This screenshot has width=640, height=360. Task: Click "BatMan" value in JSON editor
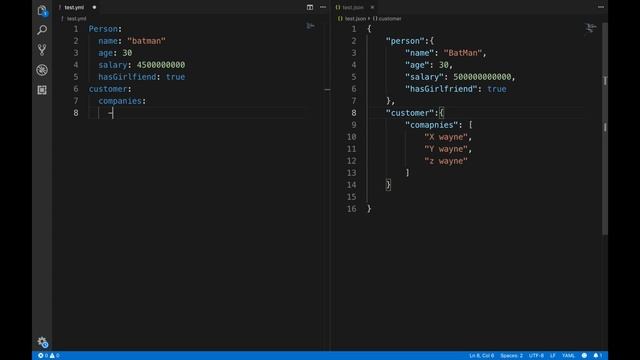point(463,53)
